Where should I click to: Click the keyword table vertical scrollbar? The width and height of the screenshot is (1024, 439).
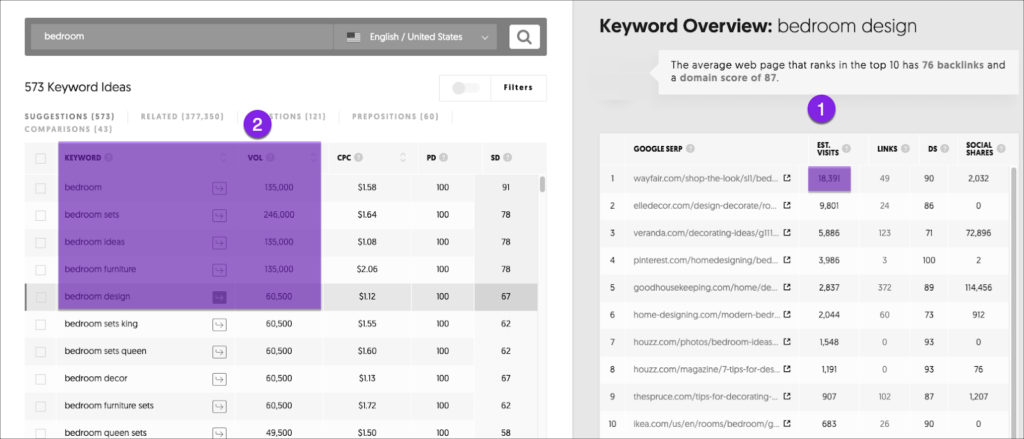pyautogui.click(x=542, y=185)
